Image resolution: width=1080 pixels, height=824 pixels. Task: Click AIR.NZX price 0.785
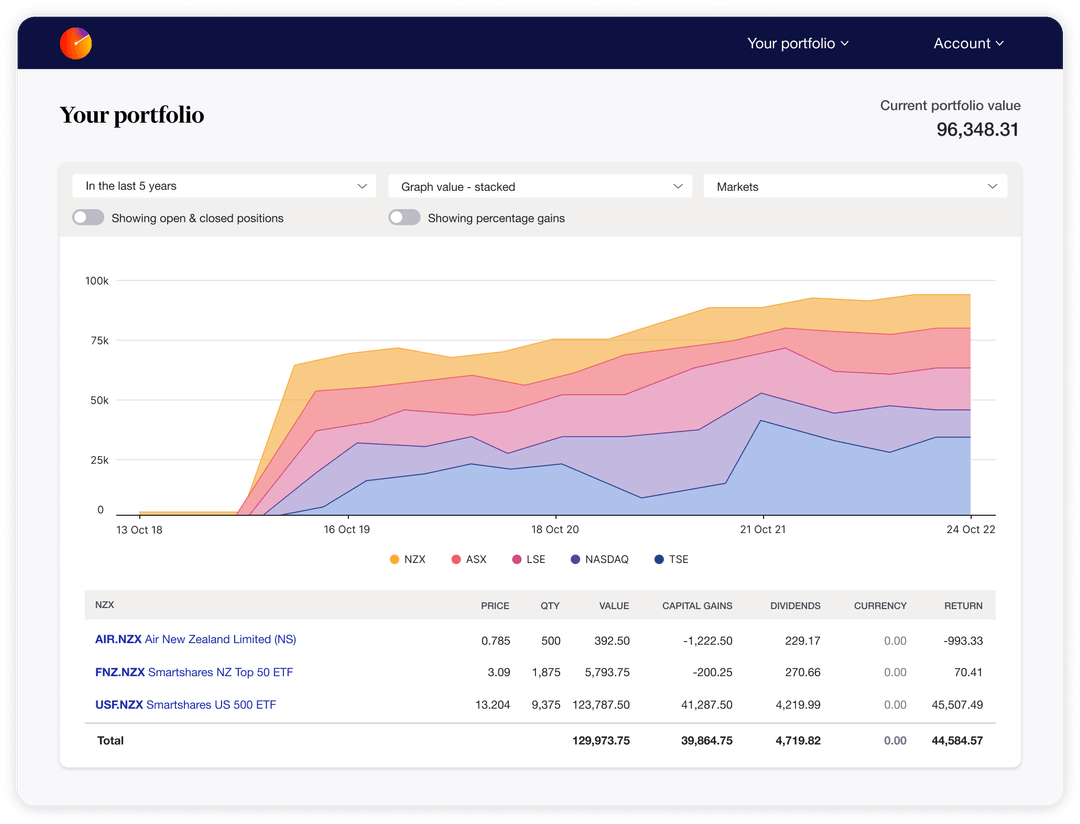tap(495, 641)
